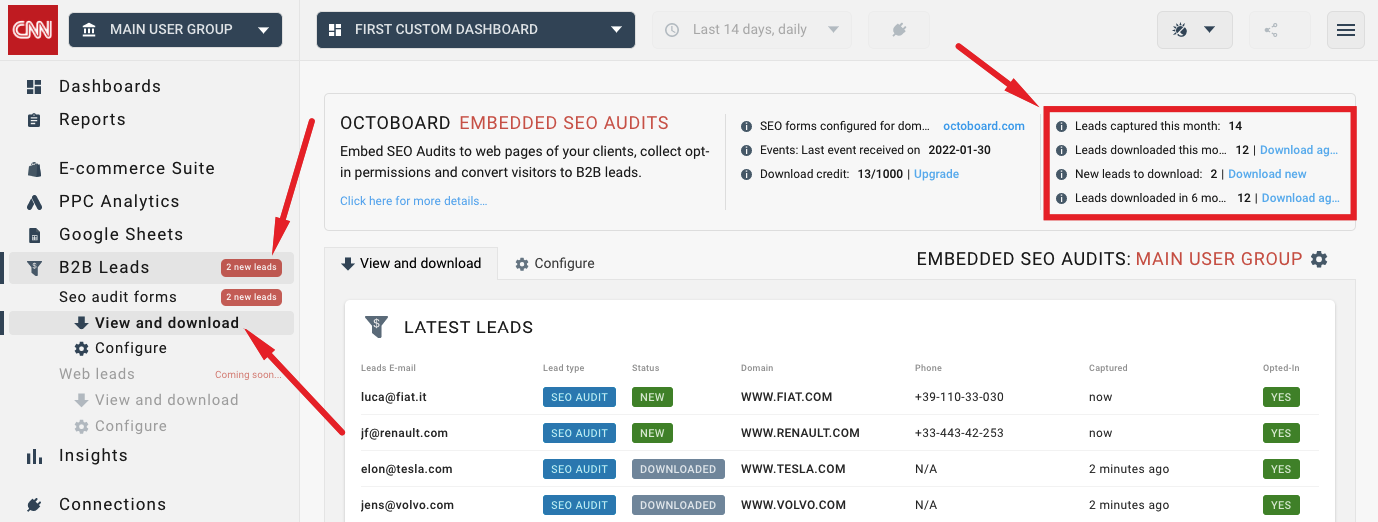The height and width of the screenshot is (522, 1378).
Task: Switch to the View and download tab
Action: tap(411, 263)
